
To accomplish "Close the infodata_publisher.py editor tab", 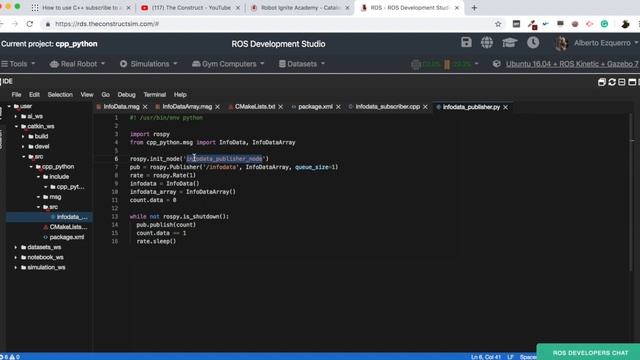I will click(x=506, y=107).
